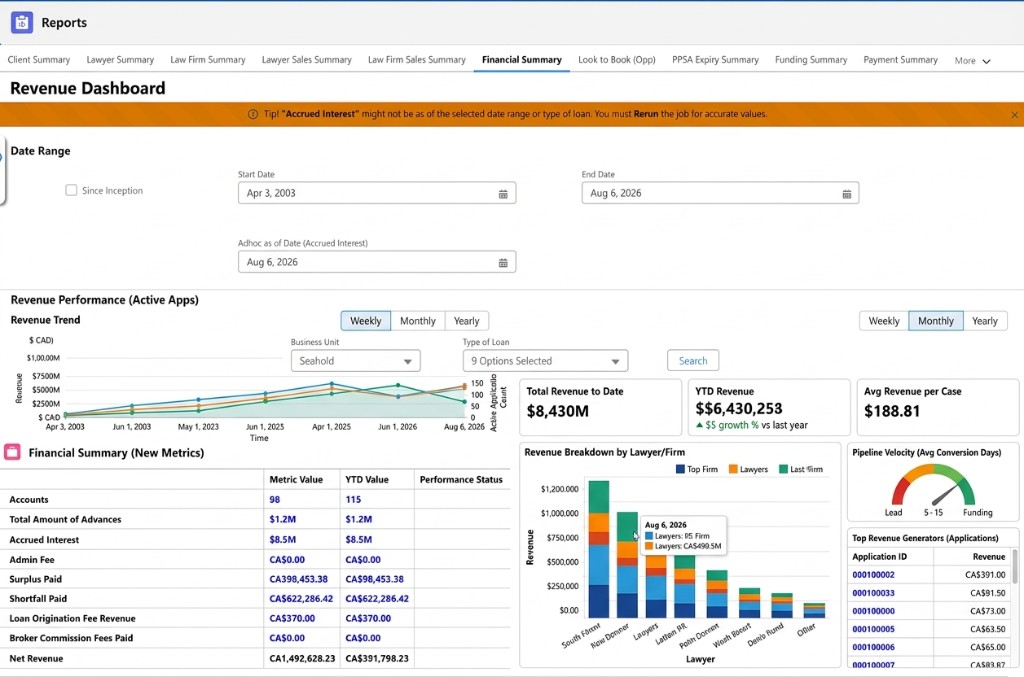
Task: Open the Type of Loan 9 Options Selected dropdown
Action: point(545,360)
